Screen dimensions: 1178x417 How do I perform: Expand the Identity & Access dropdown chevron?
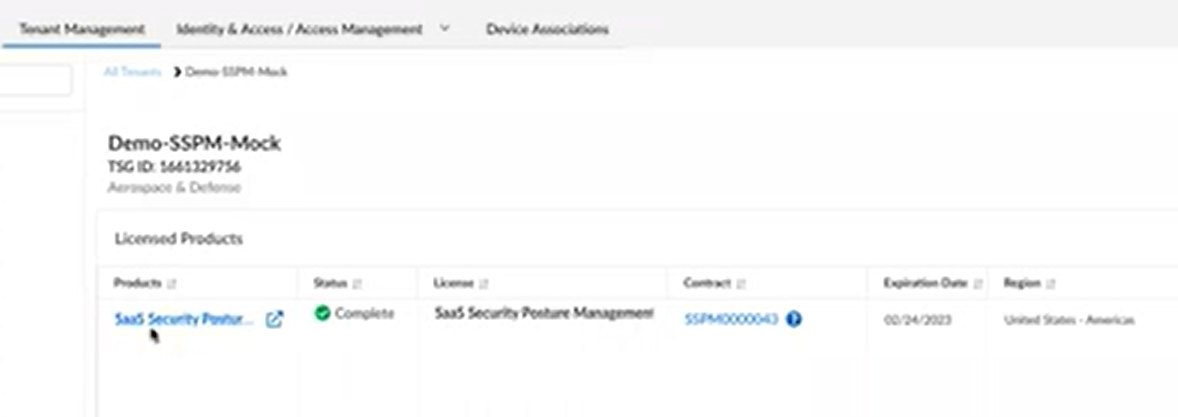pos(445,29)
